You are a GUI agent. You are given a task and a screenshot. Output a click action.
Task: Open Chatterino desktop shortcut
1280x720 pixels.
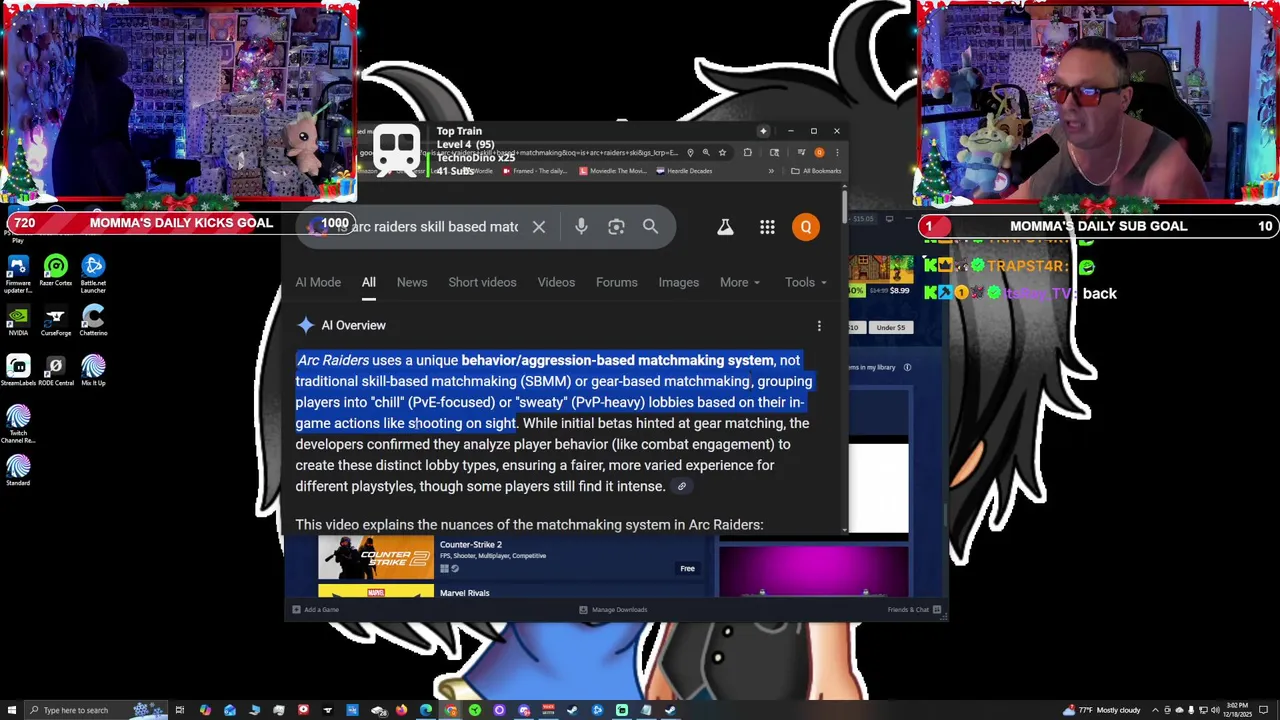point(93,321)
